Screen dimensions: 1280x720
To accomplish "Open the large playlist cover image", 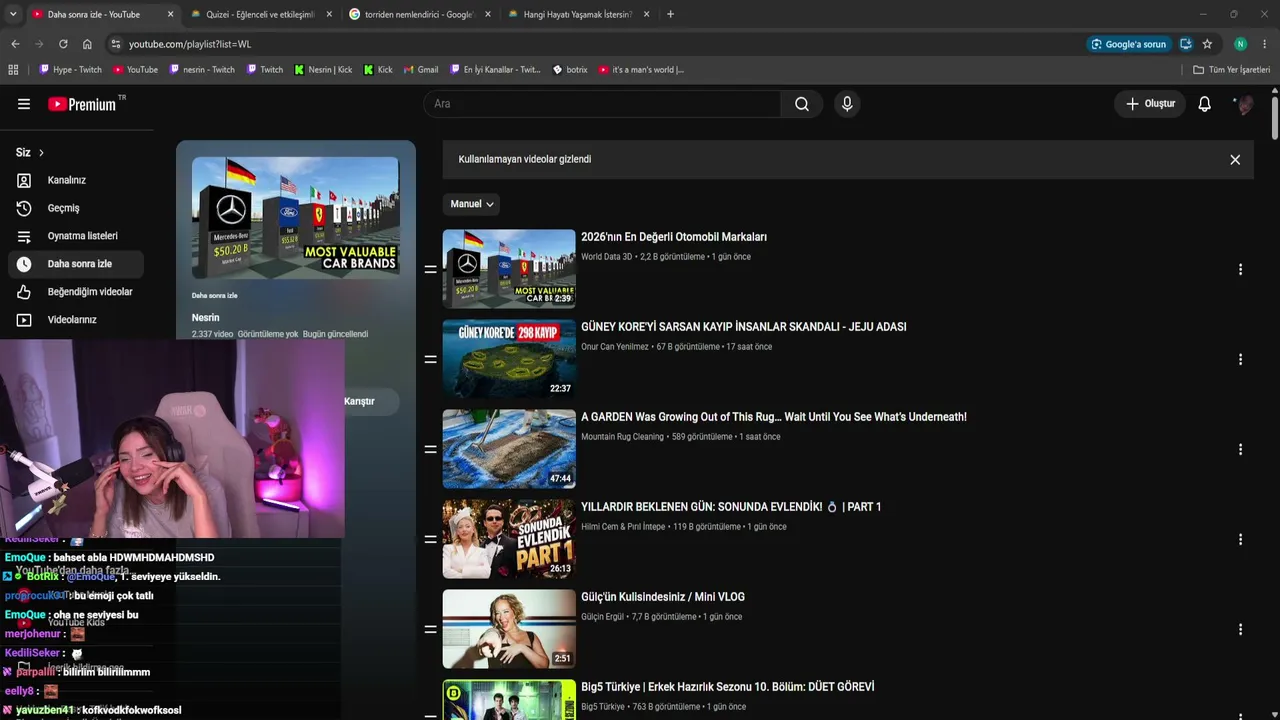I will point(295,217).
